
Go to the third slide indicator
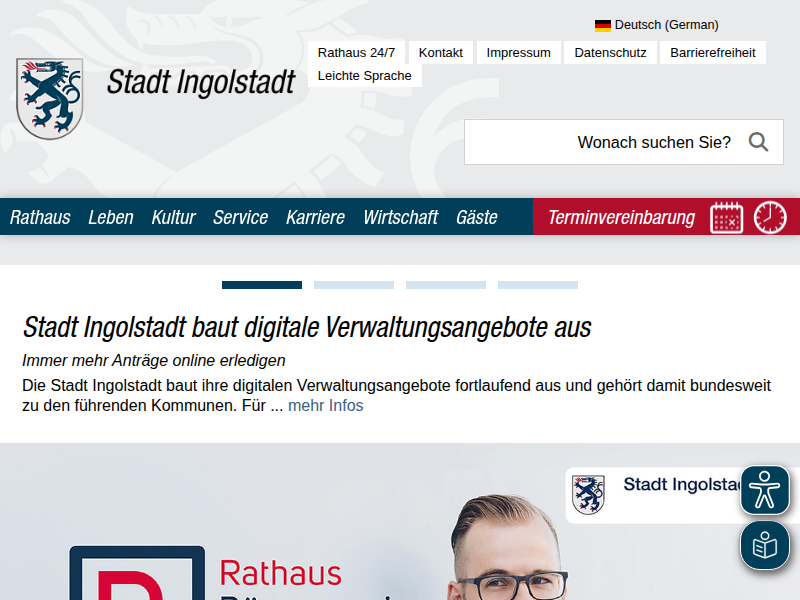click(x=446, y=285)
